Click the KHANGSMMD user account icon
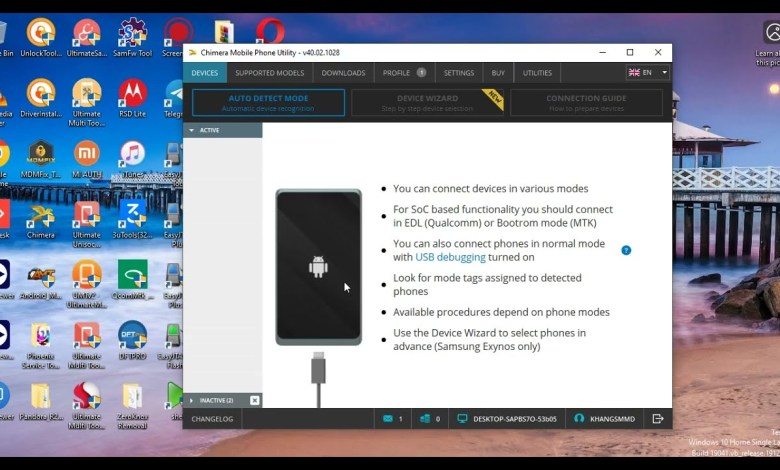The width and height of the screenshot is (780, 470). pos(579,419)
